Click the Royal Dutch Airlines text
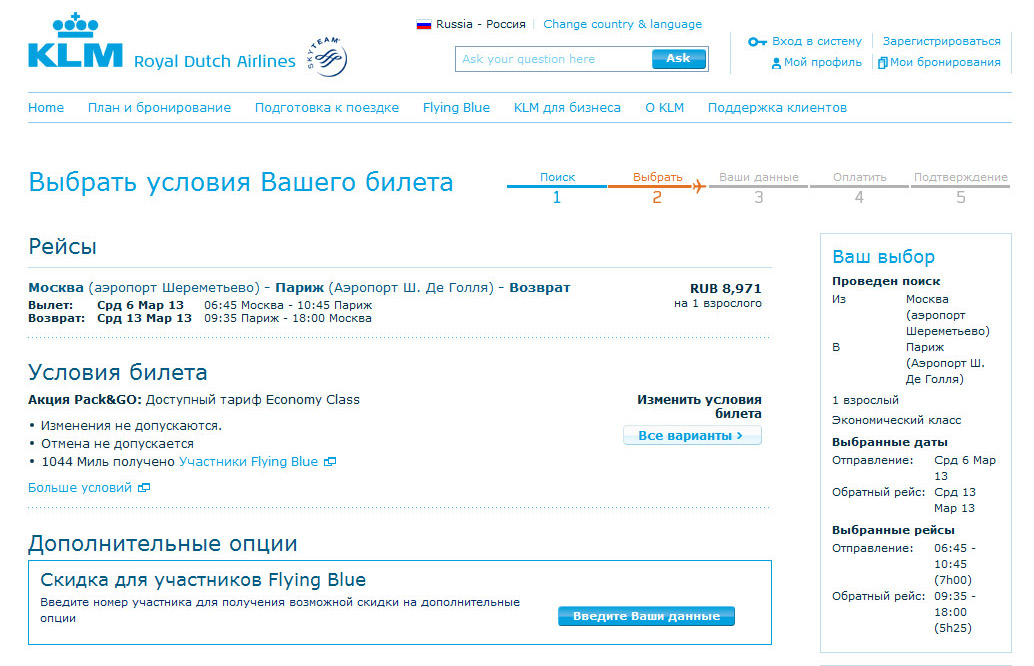Image resolution: width=1034 pixels, height=666 pixels. click(x=215, y=61)
